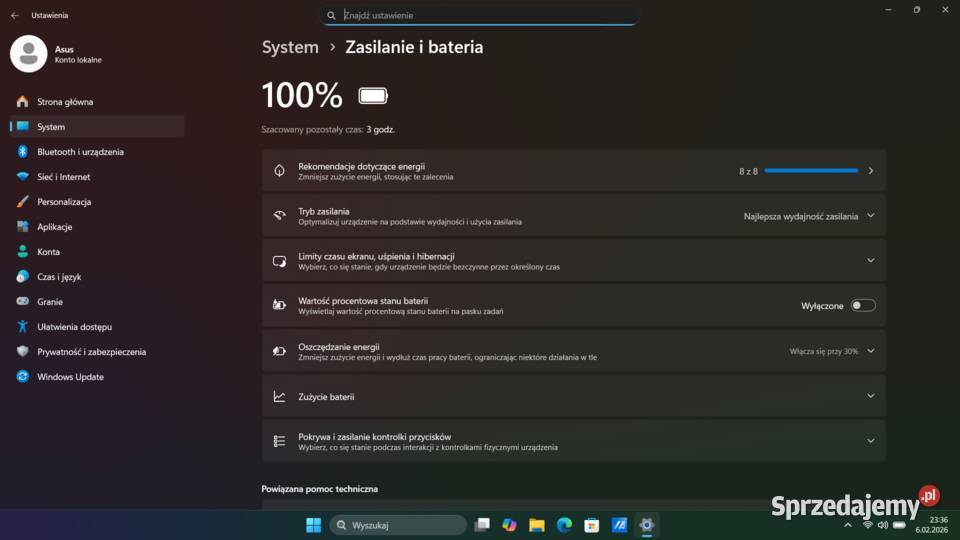Open File Explorer from the taskbar
This screenshot has width=960, height=540.
[537, 525]
